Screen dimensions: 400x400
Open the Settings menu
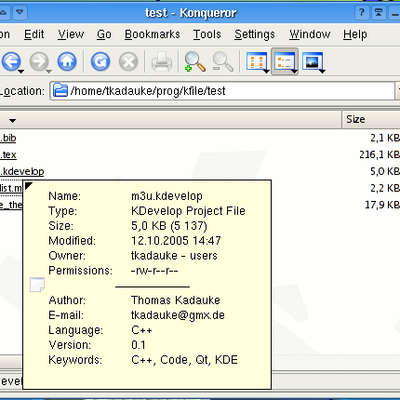[255, 34]
